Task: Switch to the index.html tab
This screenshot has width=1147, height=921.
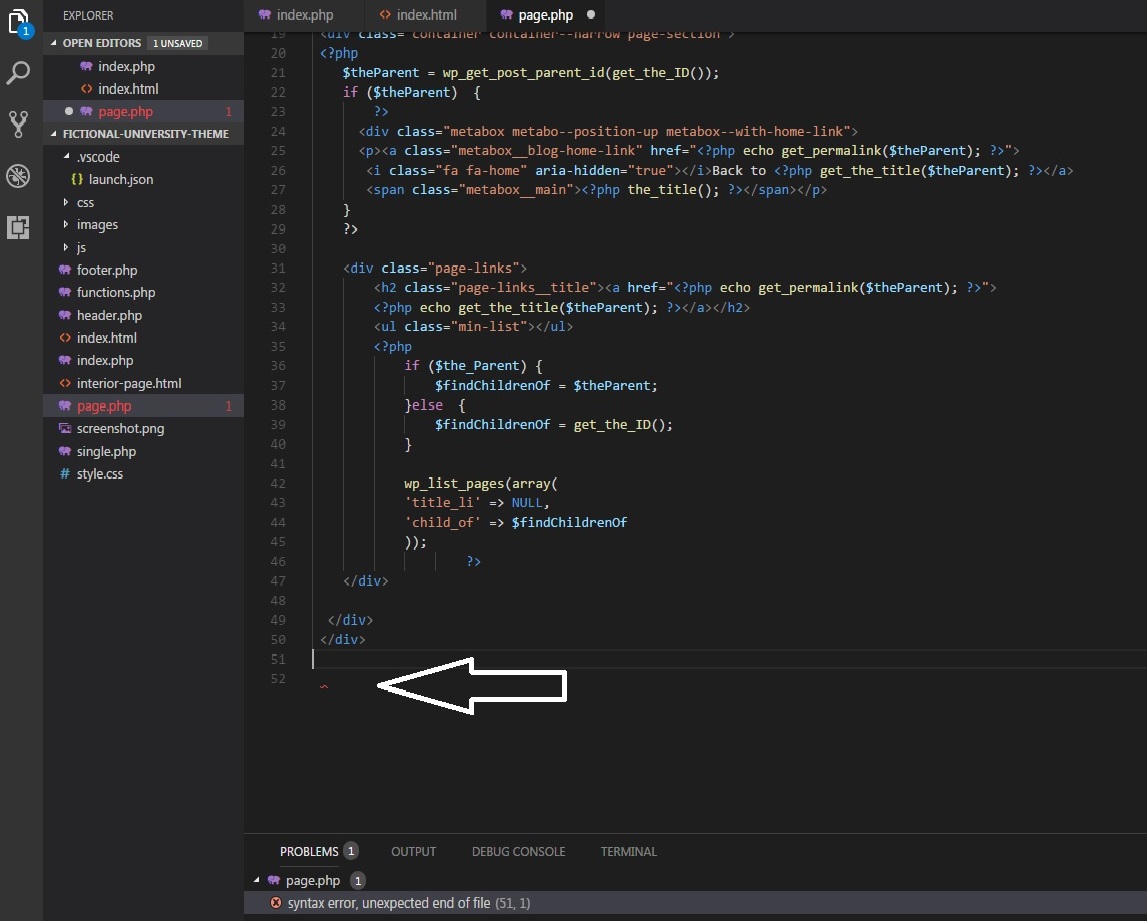Action: (430, 15)
